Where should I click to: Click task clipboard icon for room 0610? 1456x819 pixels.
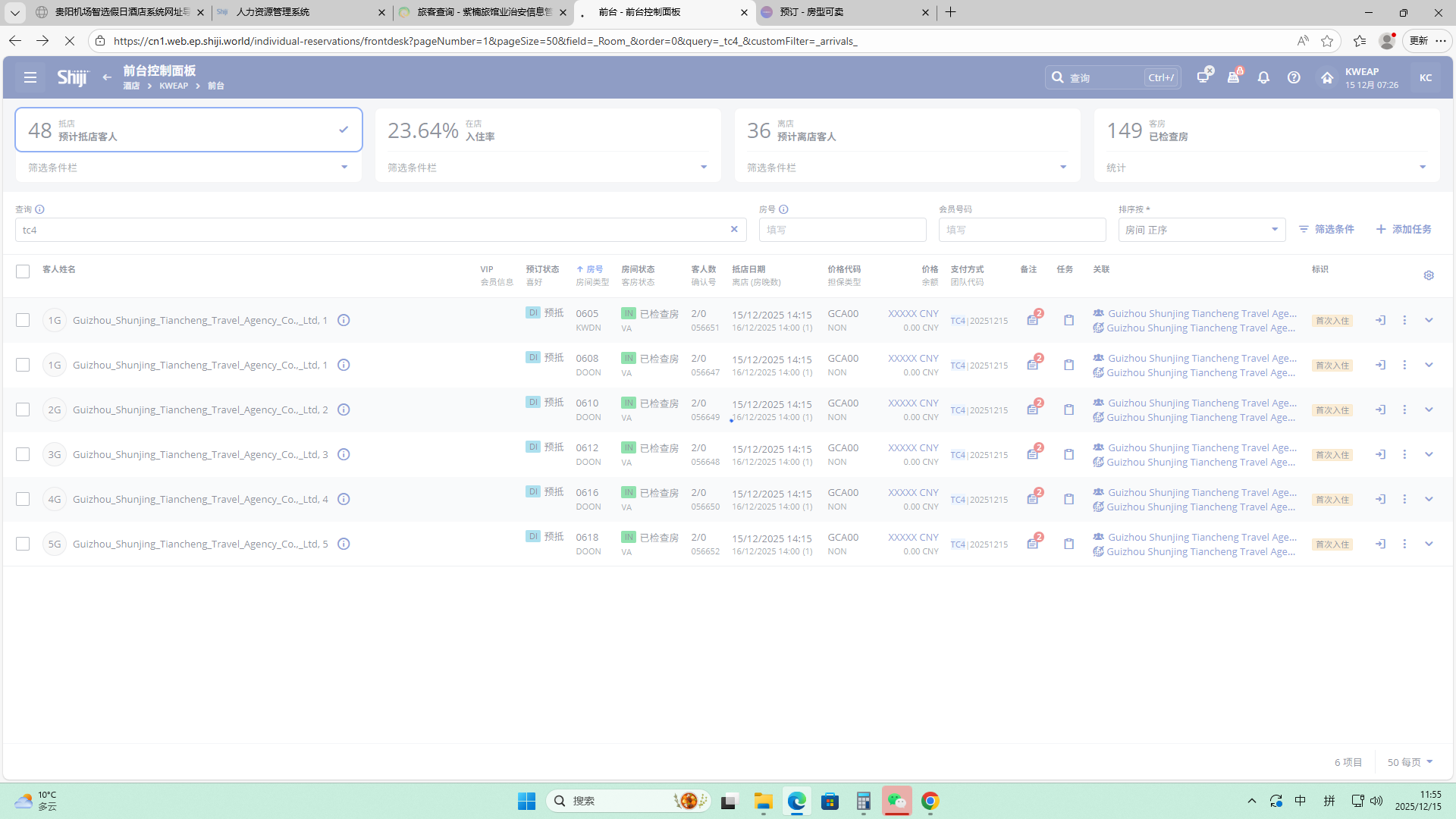1068,409
